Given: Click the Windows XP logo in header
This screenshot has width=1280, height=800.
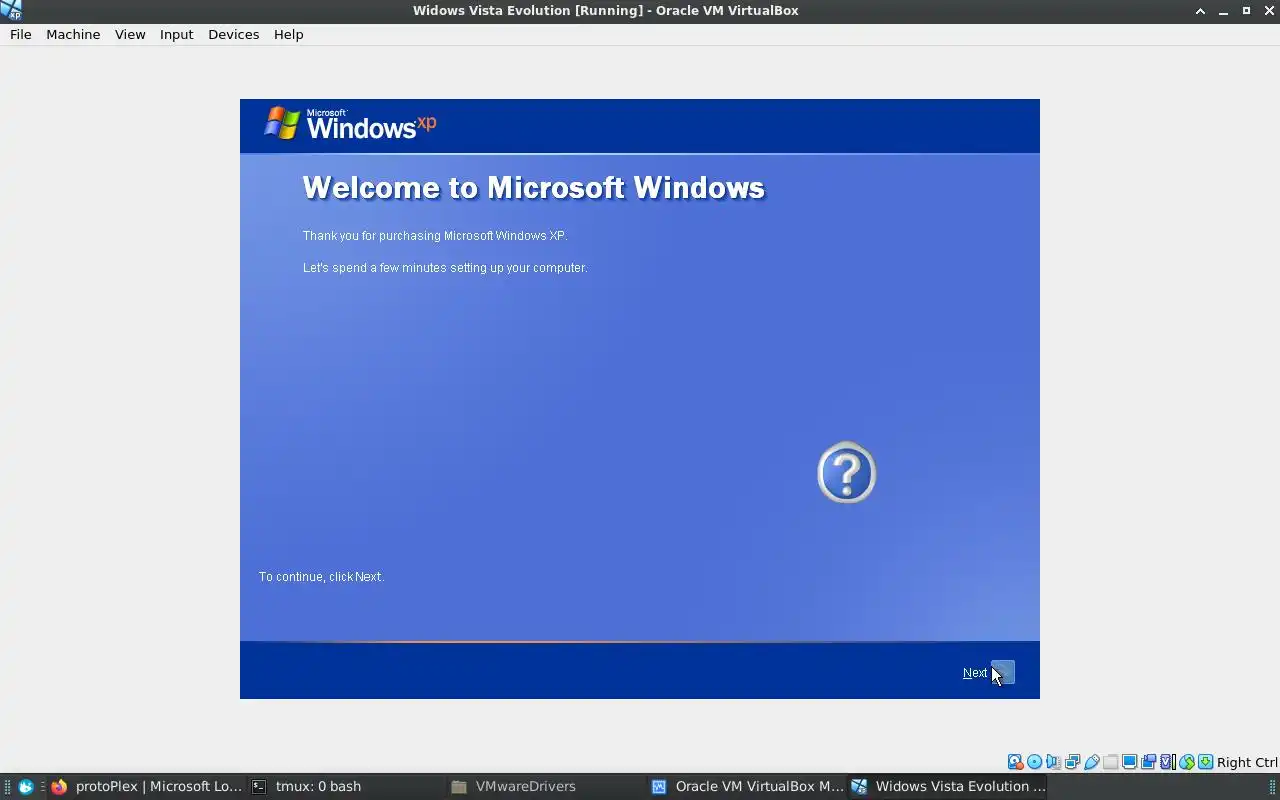Looking at the screenshot, I should coord(350,124).
